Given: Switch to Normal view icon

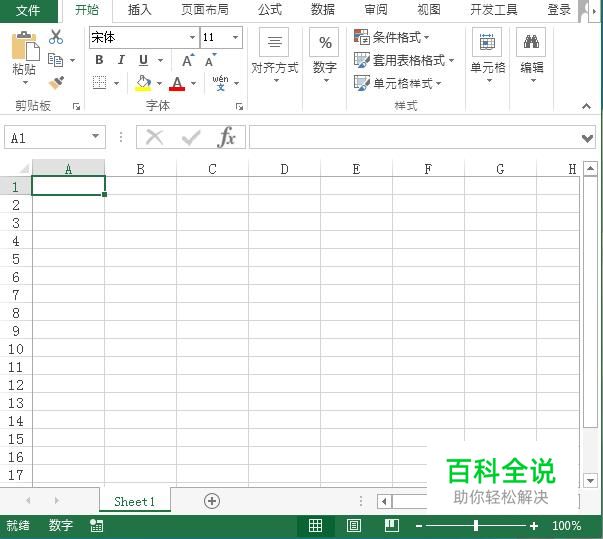Looking at the screenshot, I should [315, 526].
